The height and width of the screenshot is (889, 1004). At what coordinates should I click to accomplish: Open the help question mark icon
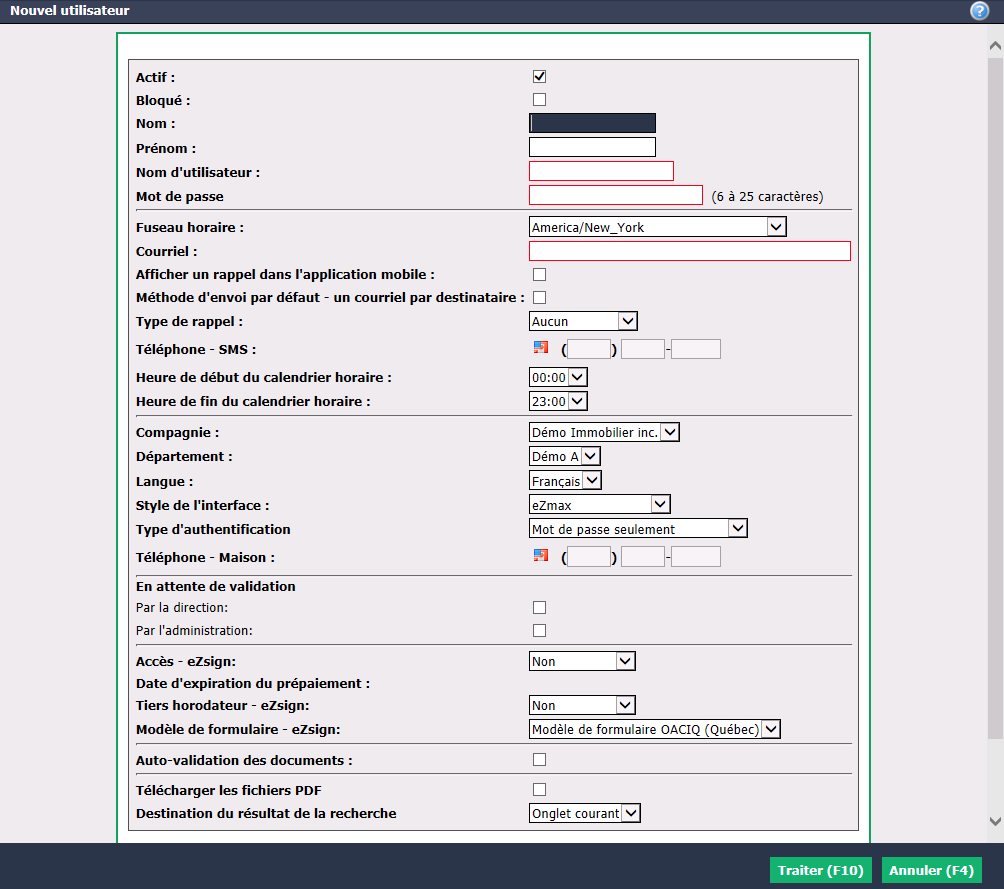pyautogui.click(x=979, y=11)
